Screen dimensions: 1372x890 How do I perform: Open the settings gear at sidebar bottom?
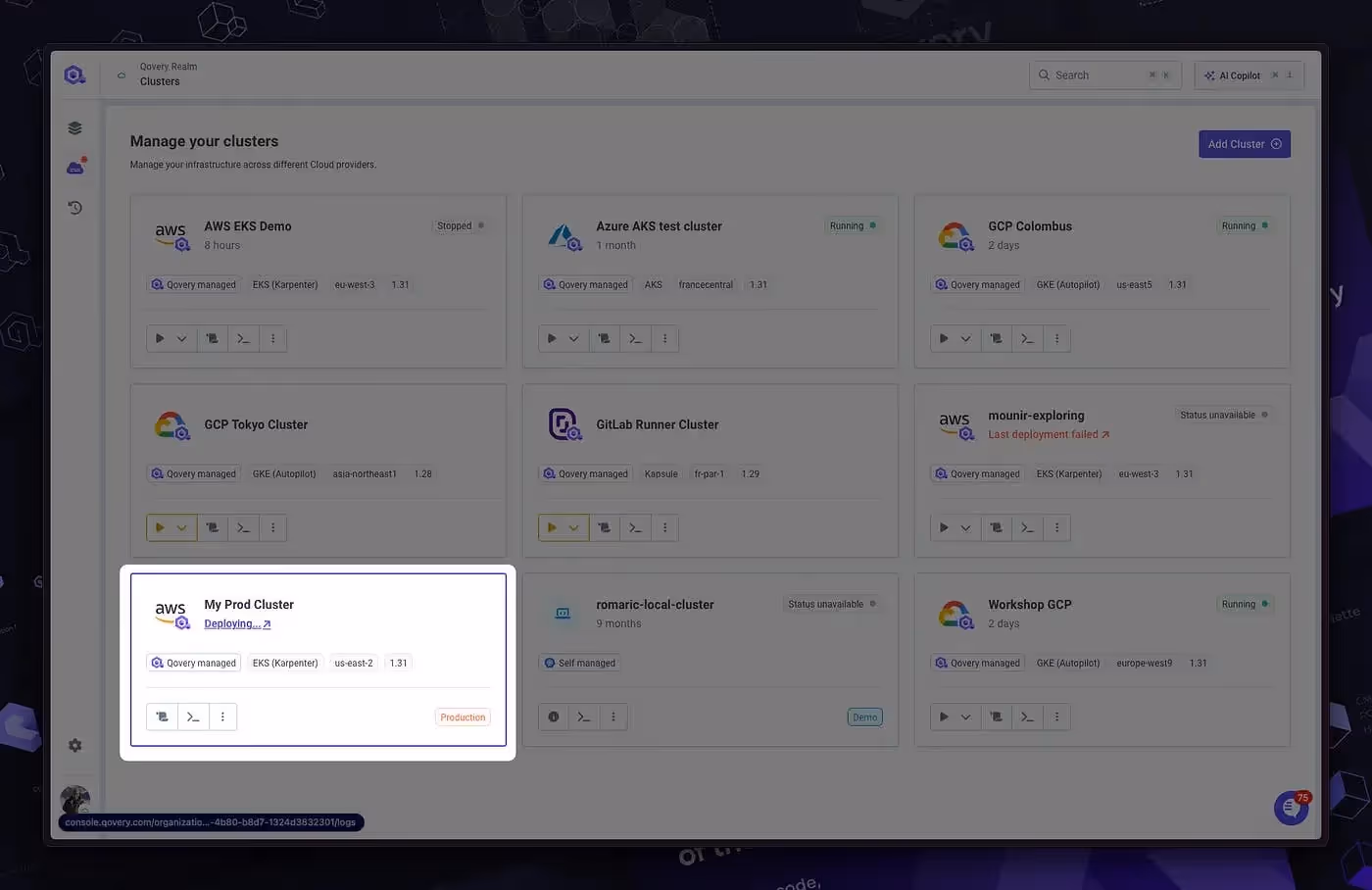pos(74,745)
